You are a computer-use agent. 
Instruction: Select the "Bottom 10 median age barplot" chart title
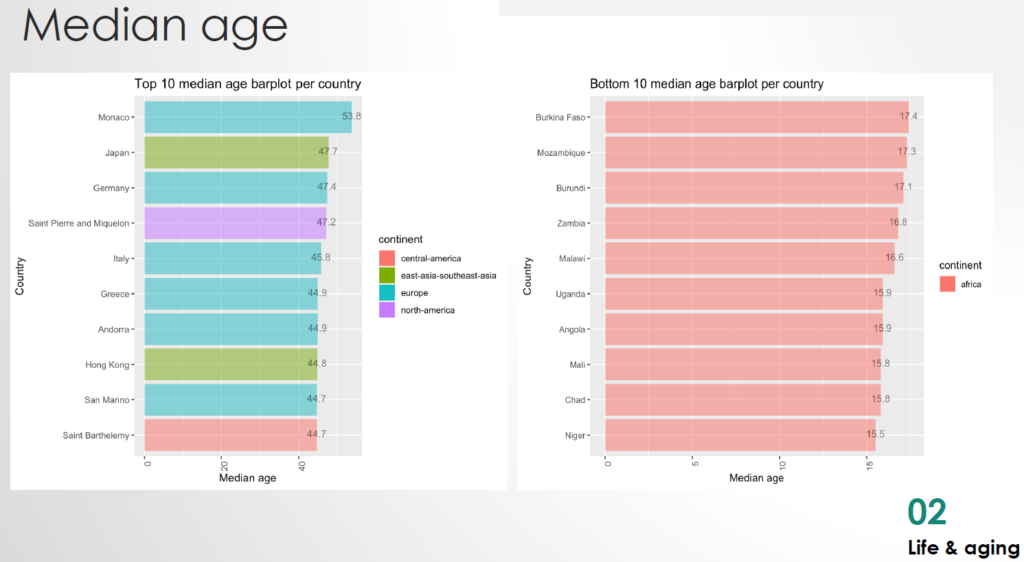tap(706, 84)
